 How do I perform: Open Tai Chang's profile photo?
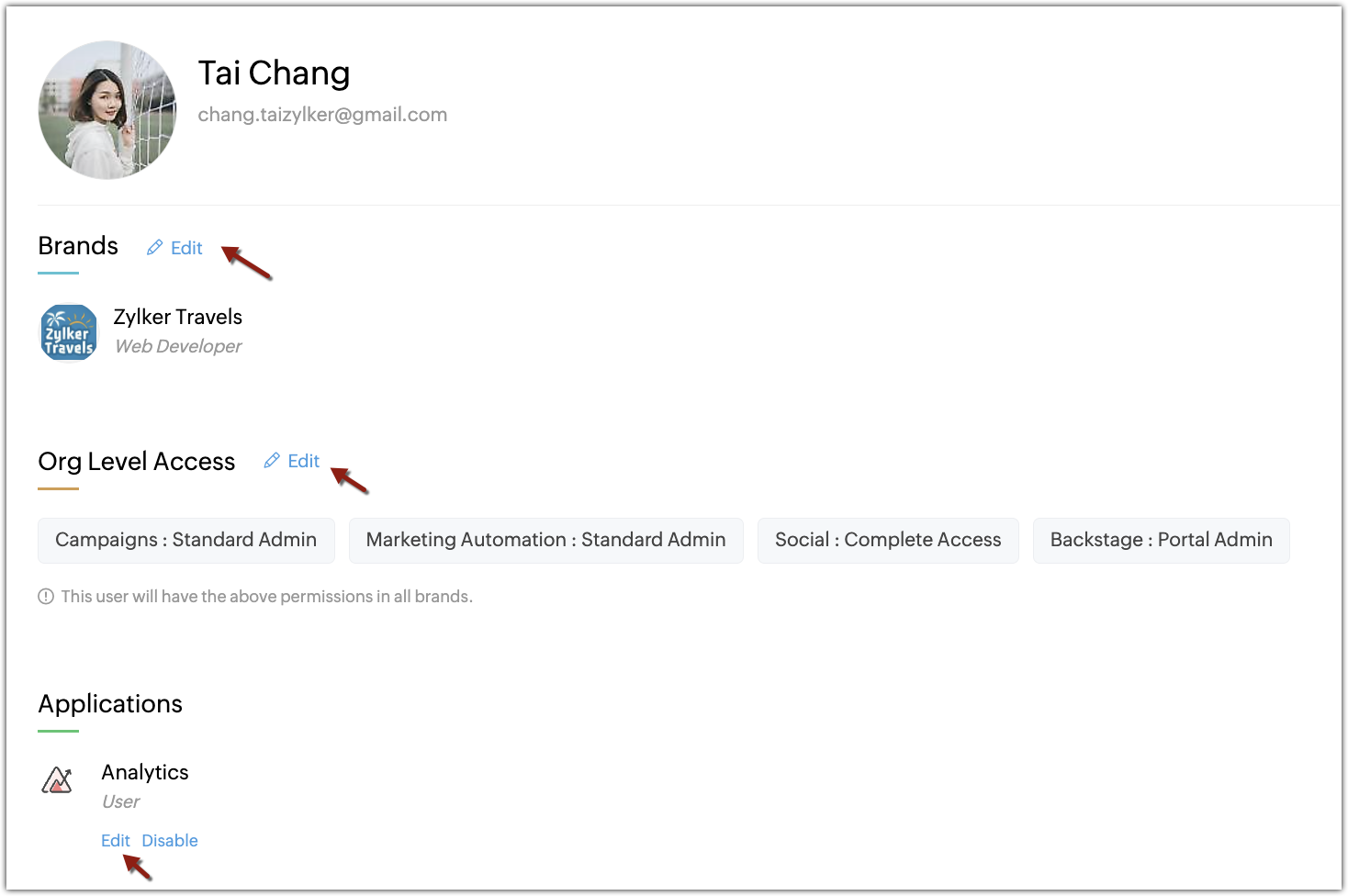click(x=107, y=110)
